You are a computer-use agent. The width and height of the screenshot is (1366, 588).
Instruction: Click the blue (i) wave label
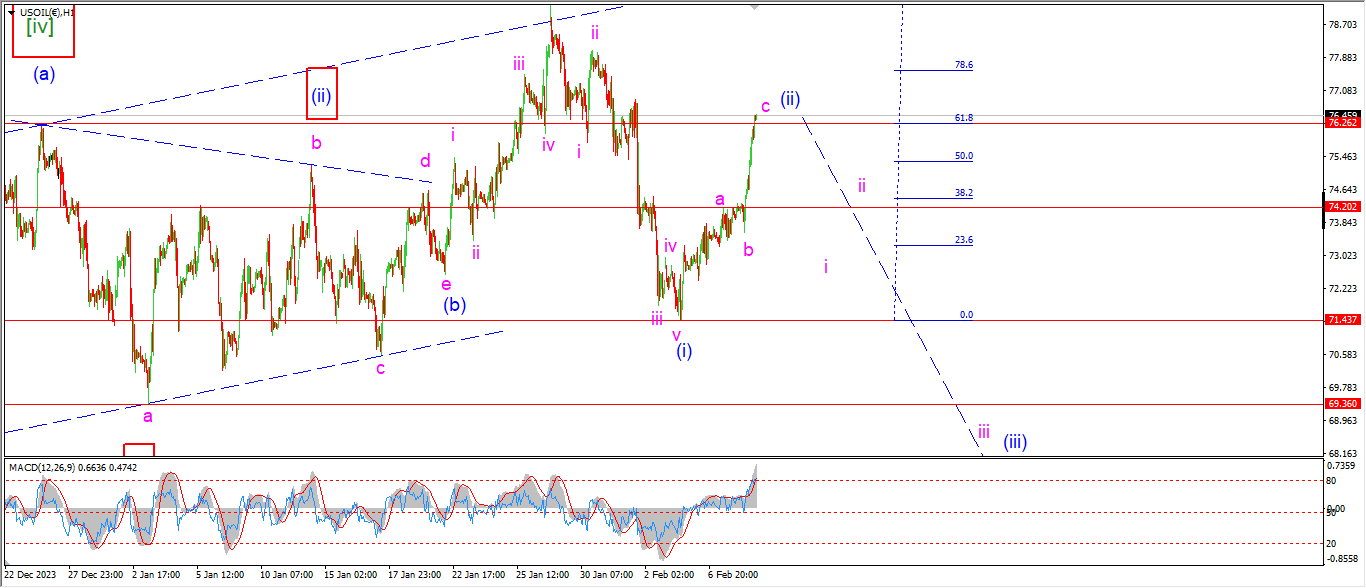[683, 351]
